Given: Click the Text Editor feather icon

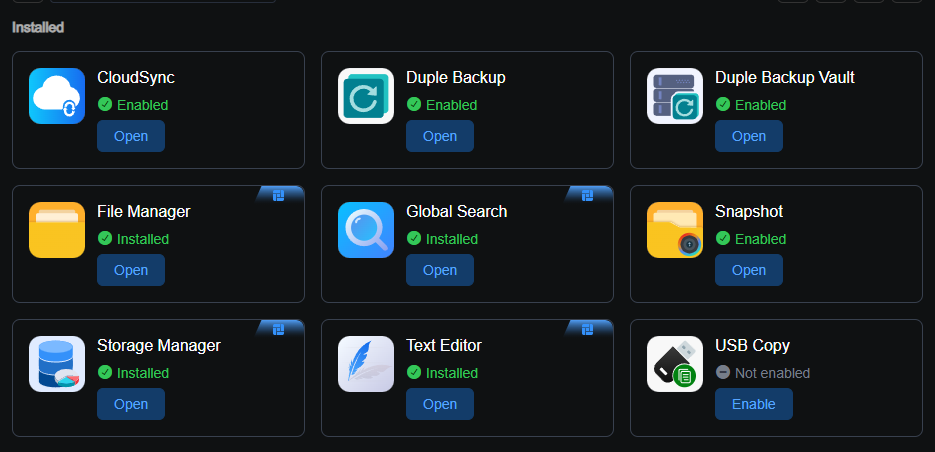Looking at the screenshot, I should [x=366, y=364].
